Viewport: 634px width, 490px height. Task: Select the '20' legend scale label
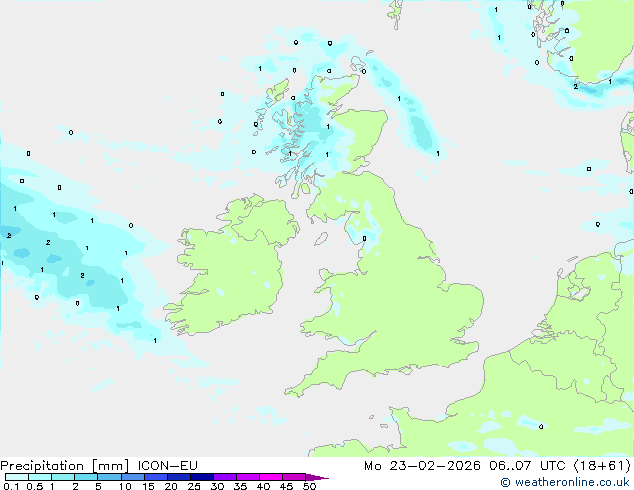(171, 486)
